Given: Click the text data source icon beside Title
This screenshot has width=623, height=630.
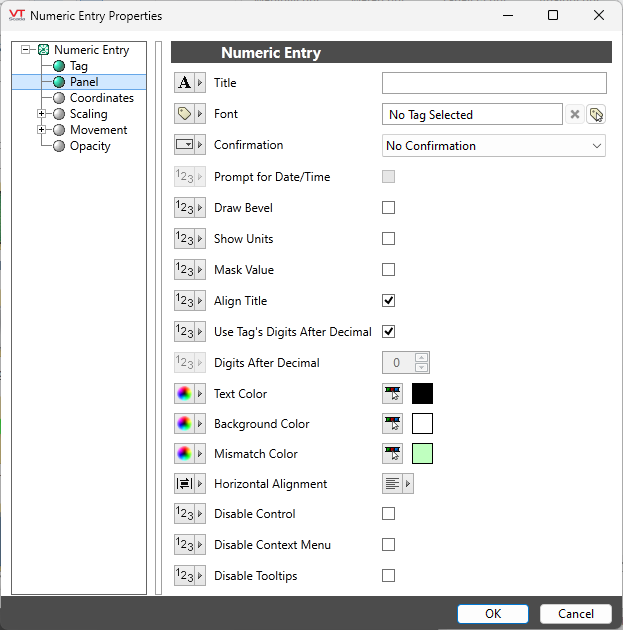Looking at the screenshot, I should click(x=185, y=83).
